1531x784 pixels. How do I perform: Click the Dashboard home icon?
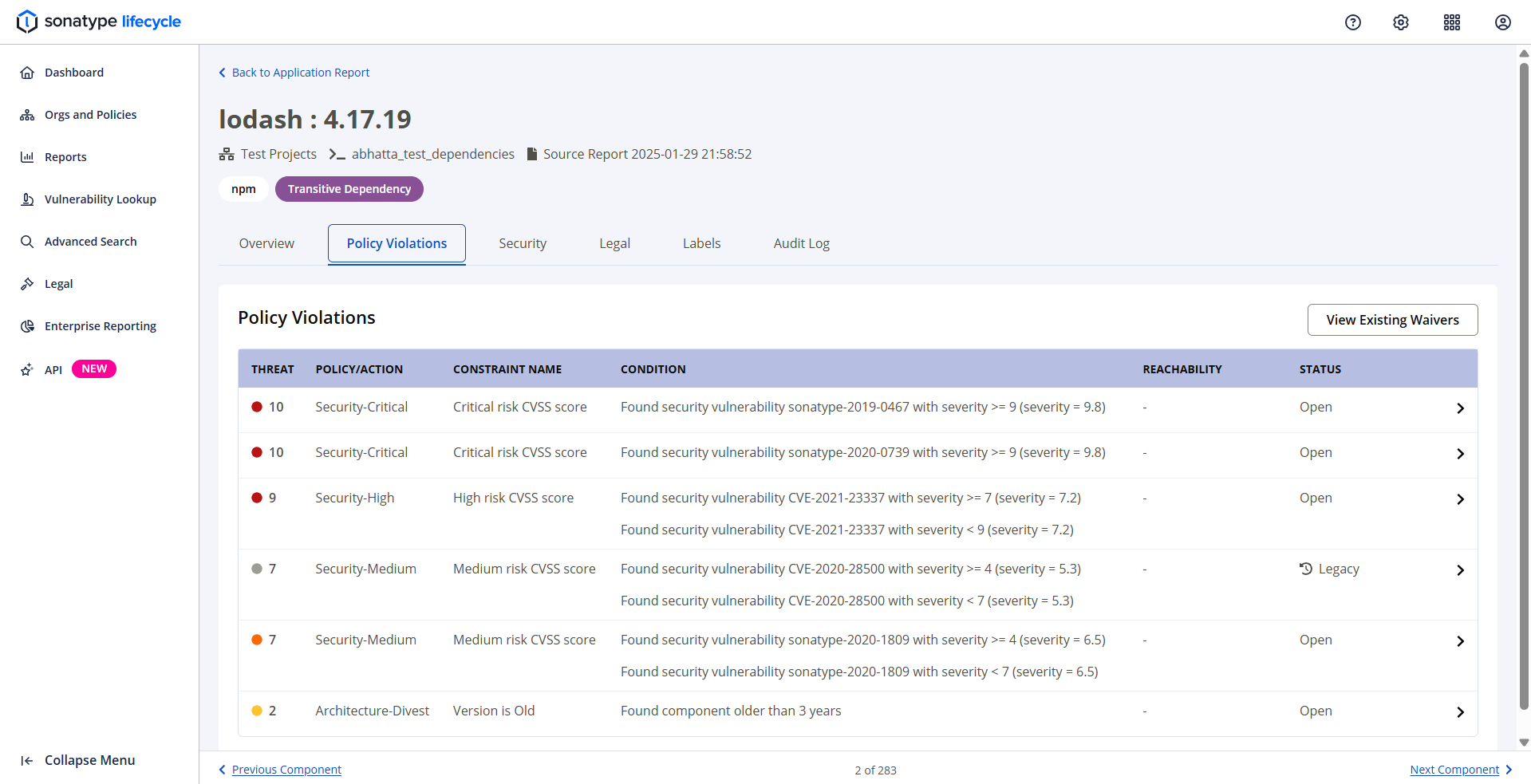pyautogui.click(x=27, y=73)
